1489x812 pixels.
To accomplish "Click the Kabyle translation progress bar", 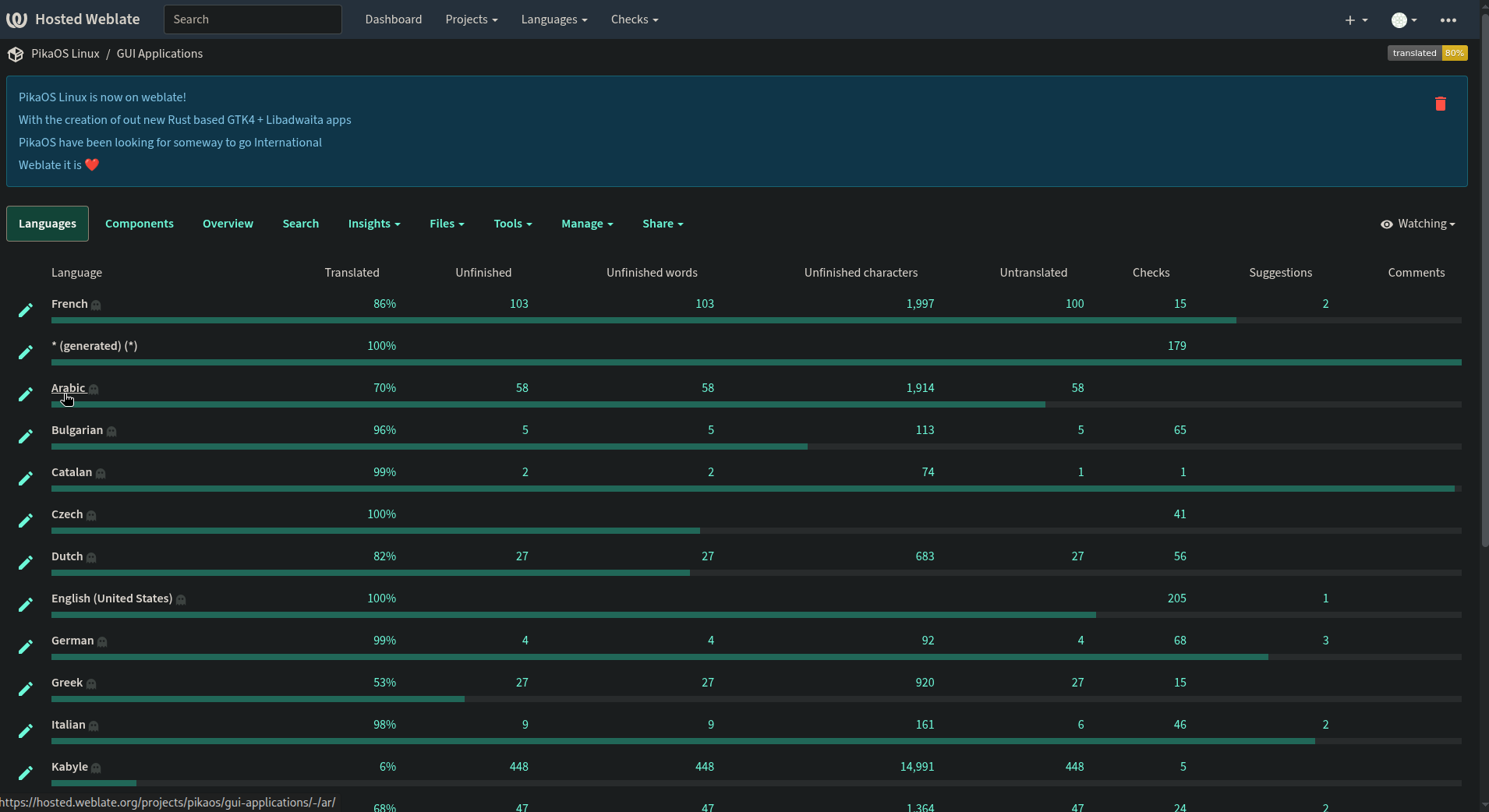I will (756, 783).
